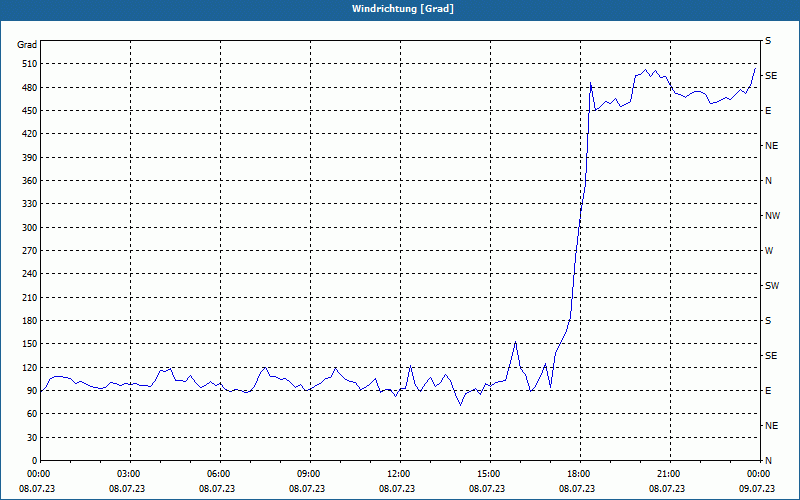Click the '09:00' time label

click(310, 474)
